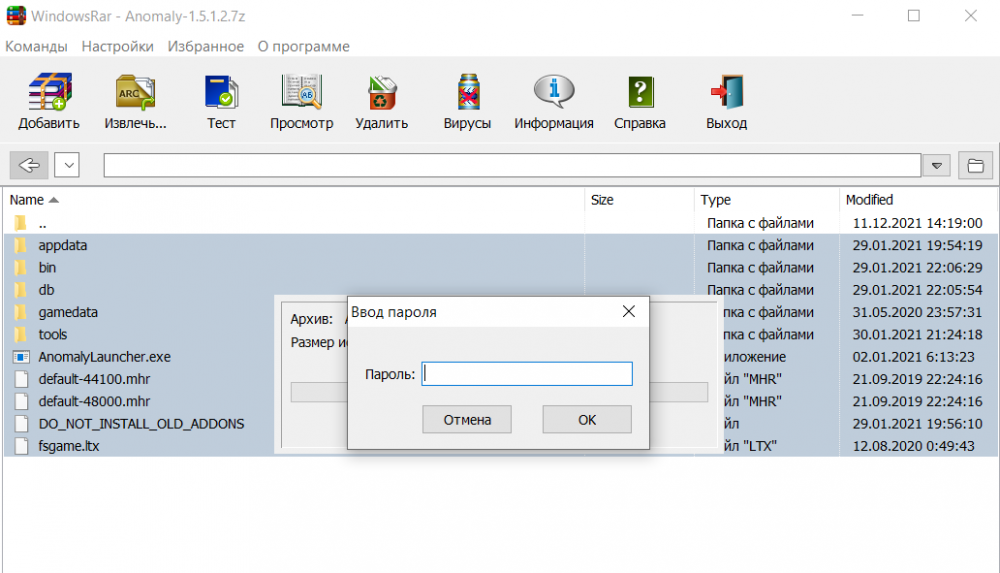Click the default-44100.mhr file icon

point(21,379)
